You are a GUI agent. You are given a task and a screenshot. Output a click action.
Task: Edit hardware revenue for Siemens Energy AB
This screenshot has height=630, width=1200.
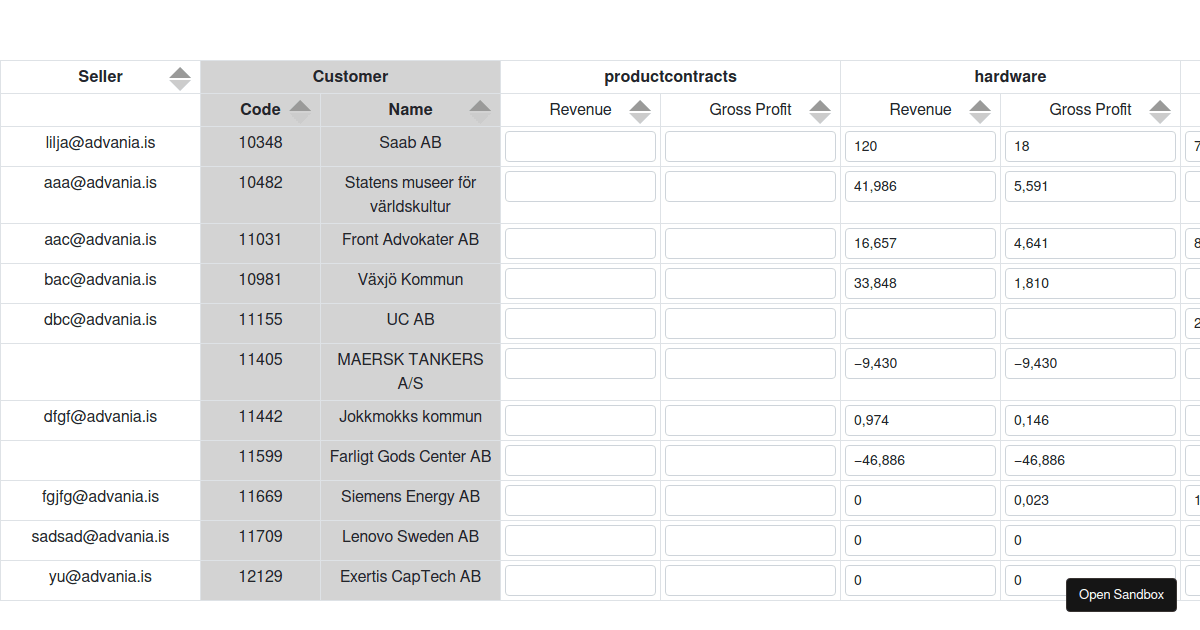point(920,500)
